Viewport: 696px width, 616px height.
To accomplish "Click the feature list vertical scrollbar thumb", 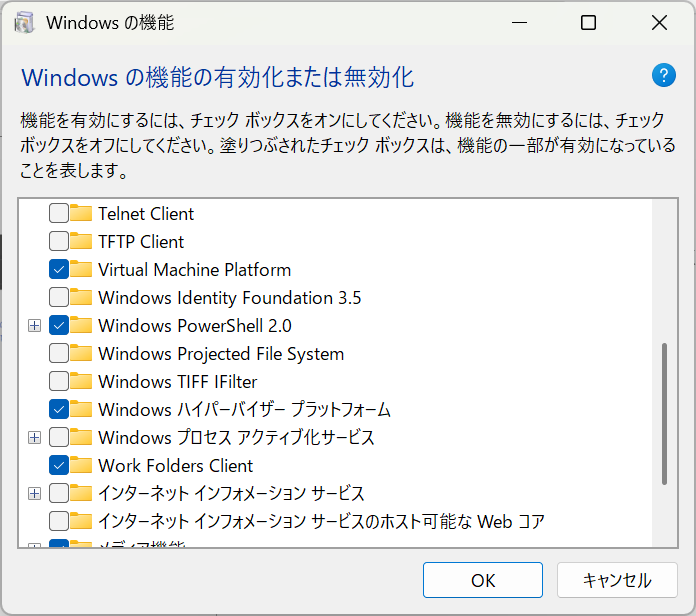I will [x=663, y=414].
